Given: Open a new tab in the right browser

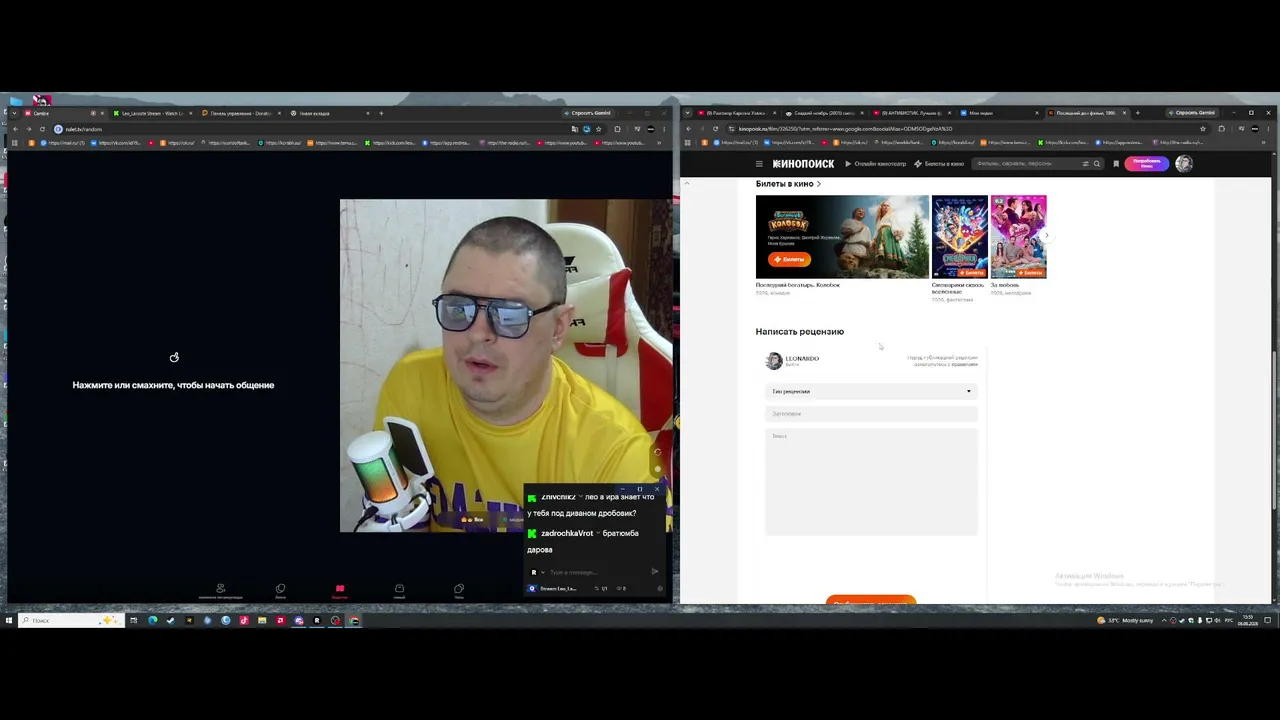Looking at the screenshot, I should click(x=1137, y=113).
